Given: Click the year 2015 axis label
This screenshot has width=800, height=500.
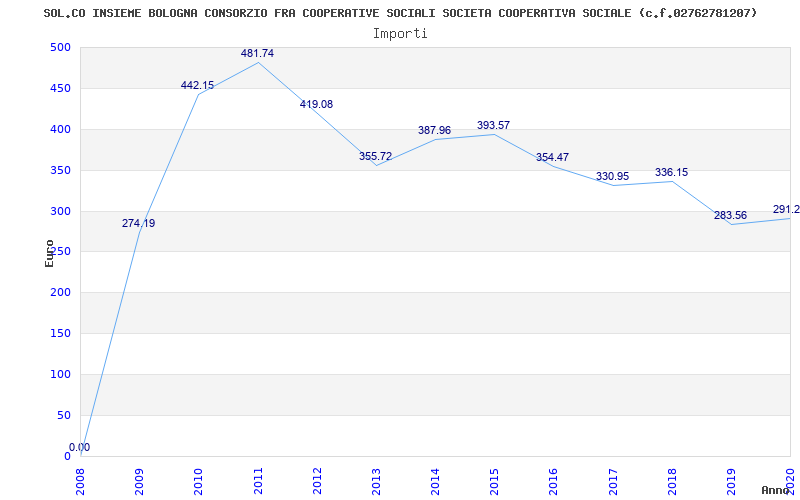Looking at the screenshot, I should point(494,481).
